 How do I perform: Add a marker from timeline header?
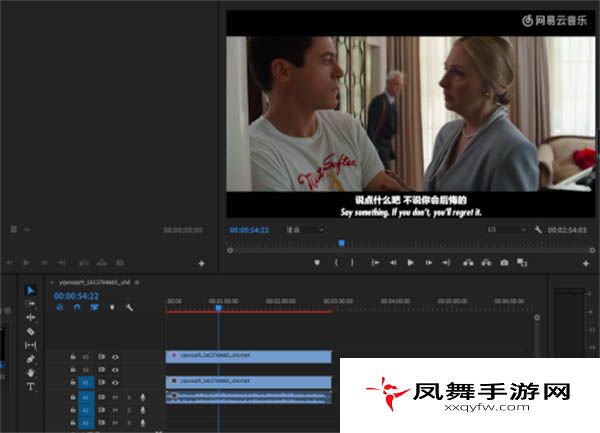point(112,307)
